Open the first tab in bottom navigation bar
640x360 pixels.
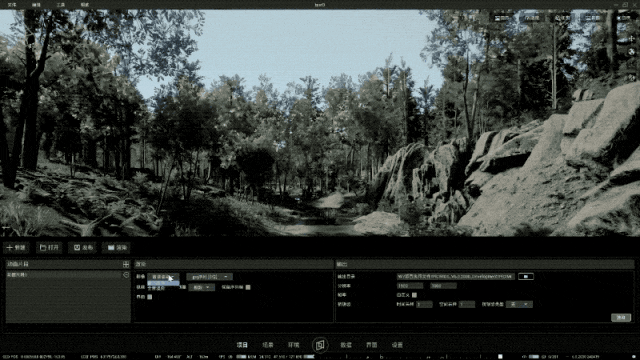[x=242, y=345]
